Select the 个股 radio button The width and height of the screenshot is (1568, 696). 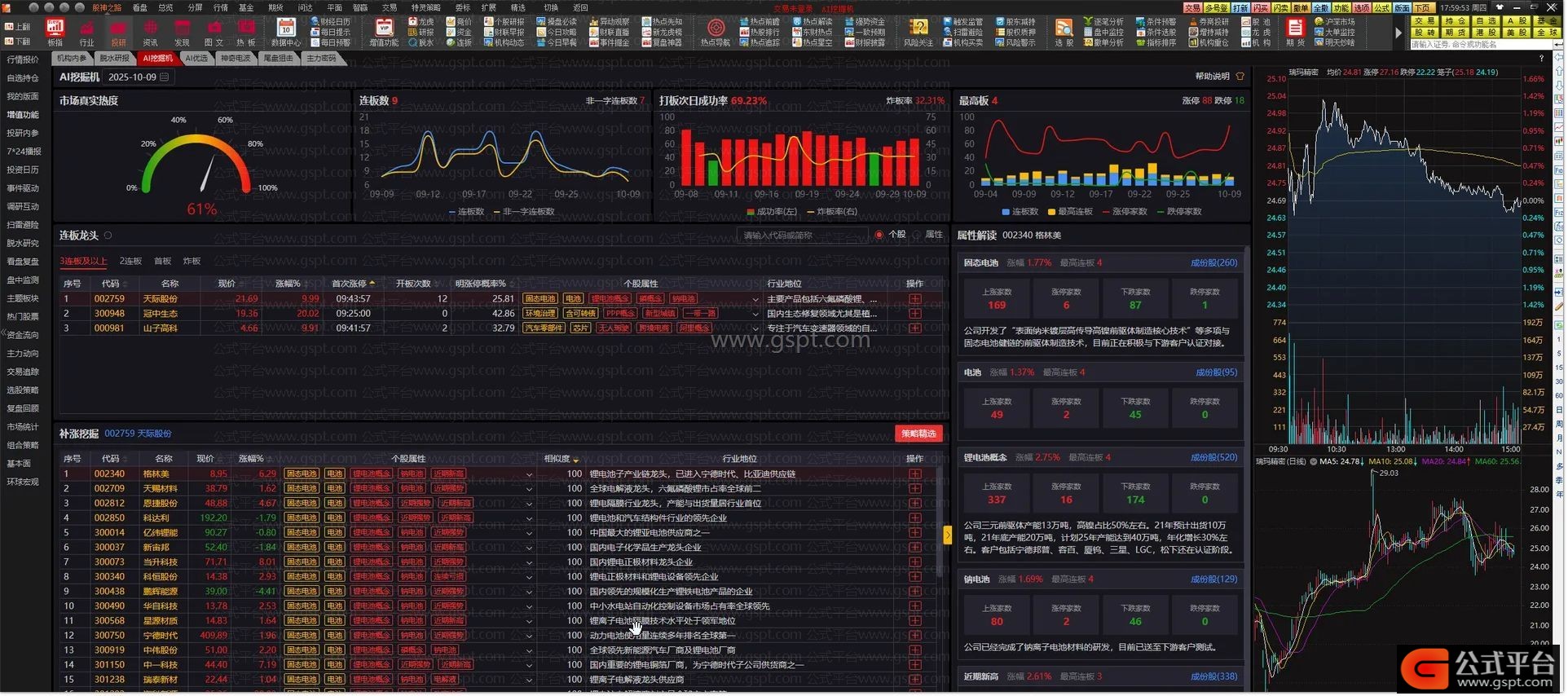click(879, 235)
